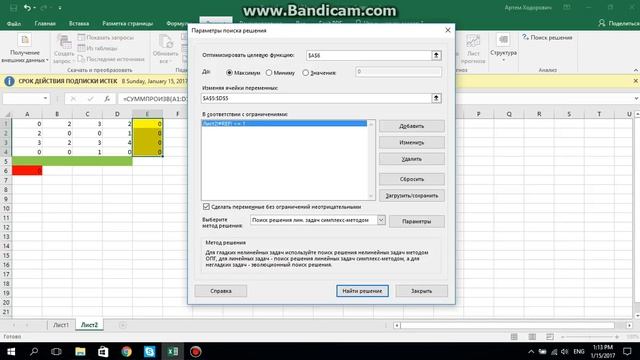
Task: Toggle the non-negative variables checkbox
Action: pos(206,207)
